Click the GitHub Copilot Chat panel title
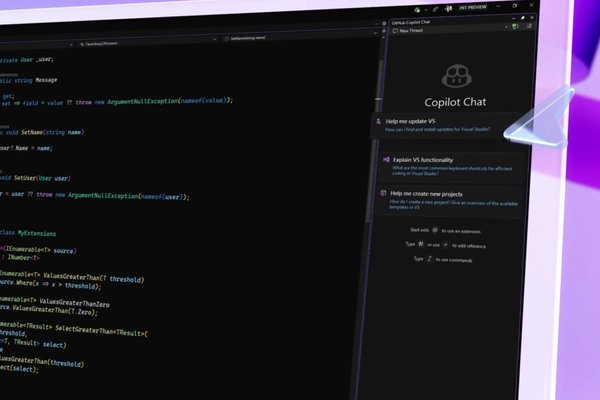This screenshot has height=400, width=600. pos(411,22)
